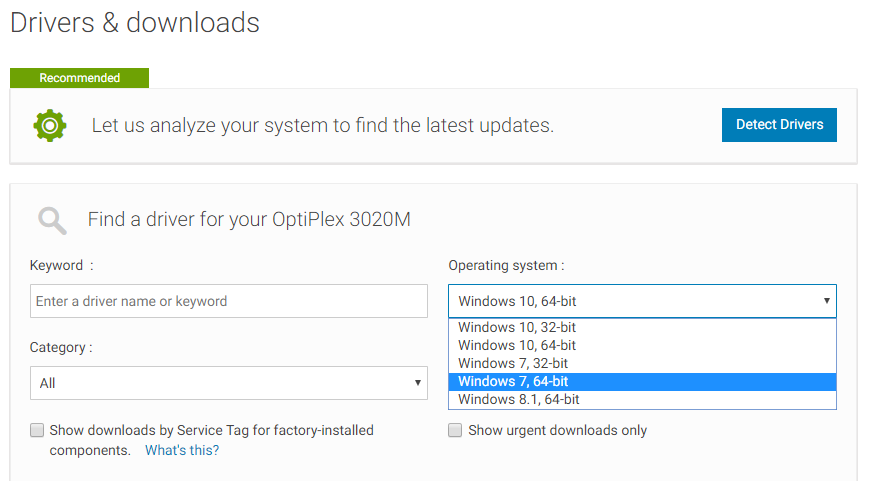Screen dimensions: 875x481
Task: Open the What's this? link
Action: coord(182,450)
